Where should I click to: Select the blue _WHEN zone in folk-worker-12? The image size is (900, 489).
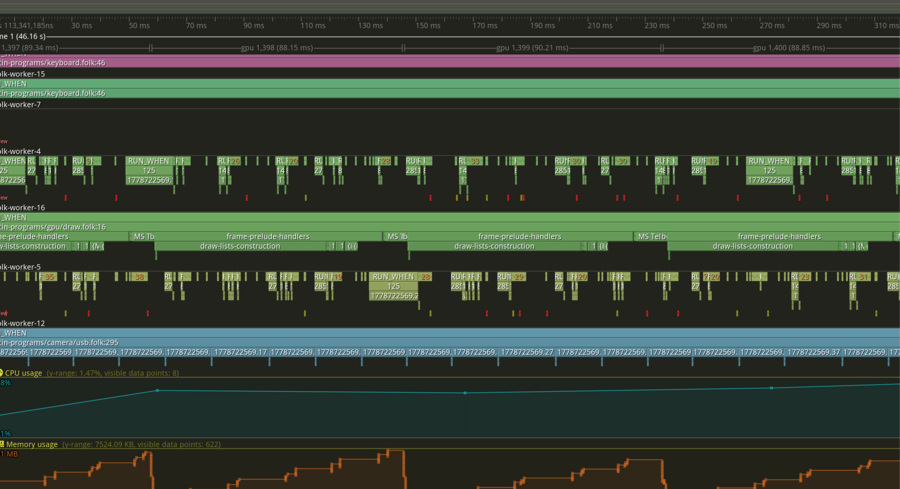[x=450, y=333]
